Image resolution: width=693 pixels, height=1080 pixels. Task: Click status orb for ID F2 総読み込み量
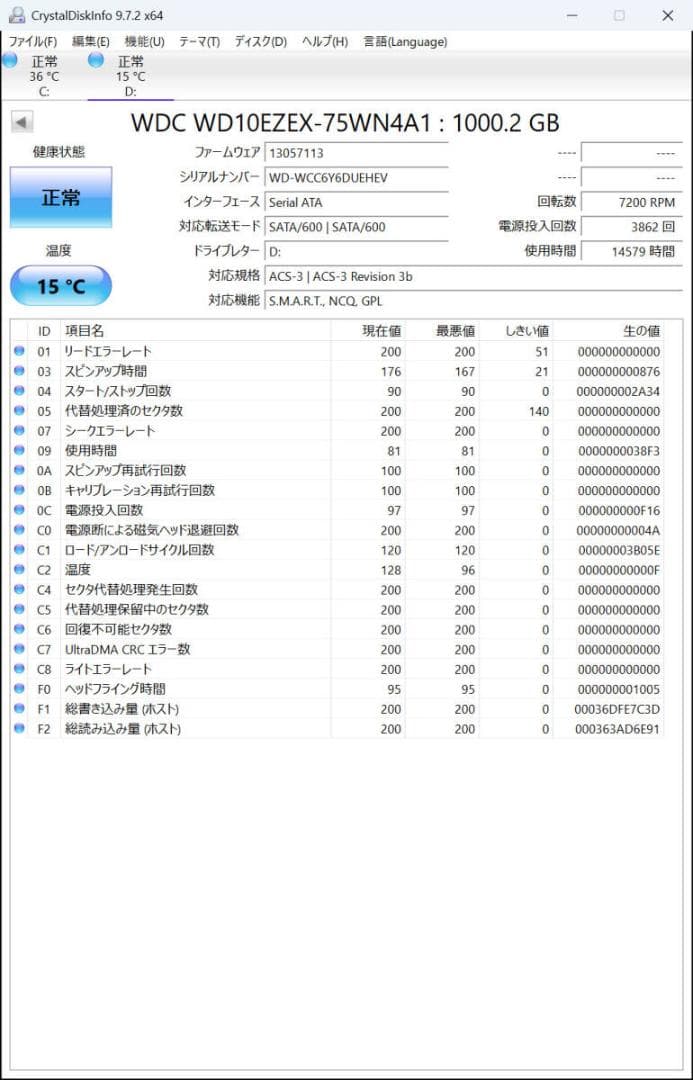(x=19, y=729)
